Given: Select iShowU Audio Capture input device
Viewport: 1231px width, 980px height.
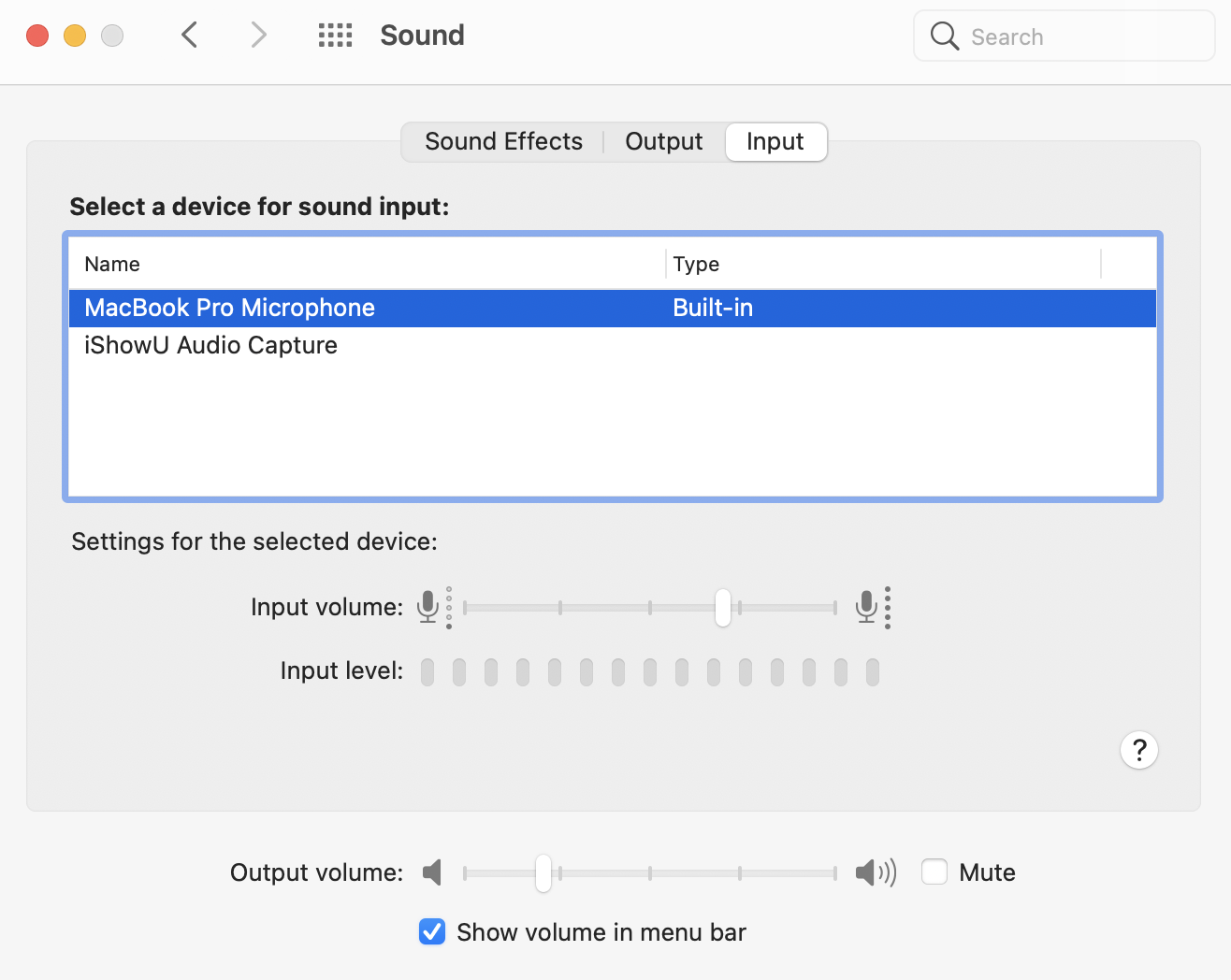Looking at the screenshot, I should tap(211, 346).
